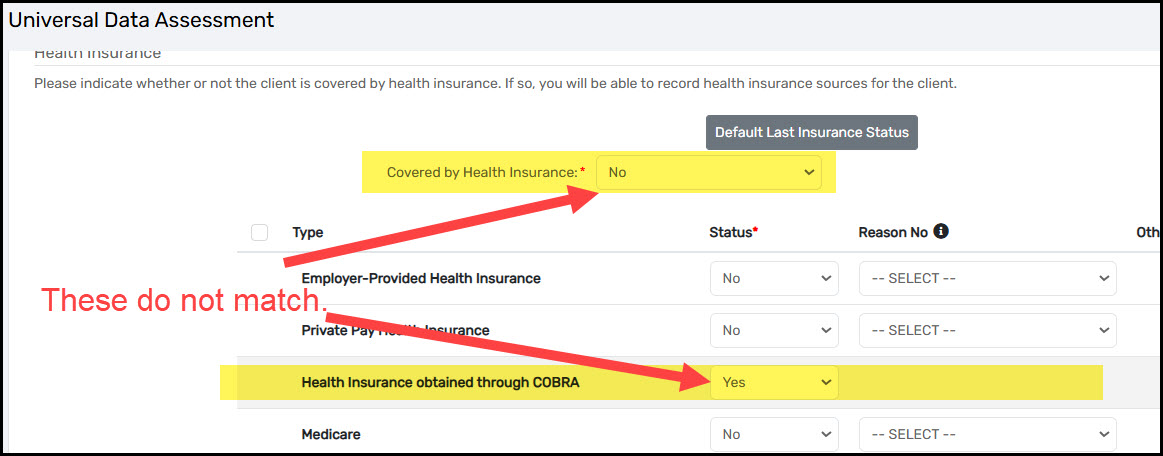Image resolution: width=1163 pixels, height=456 pixels.
Task: Click the Reason No info icon
Action: click(941, 232)
